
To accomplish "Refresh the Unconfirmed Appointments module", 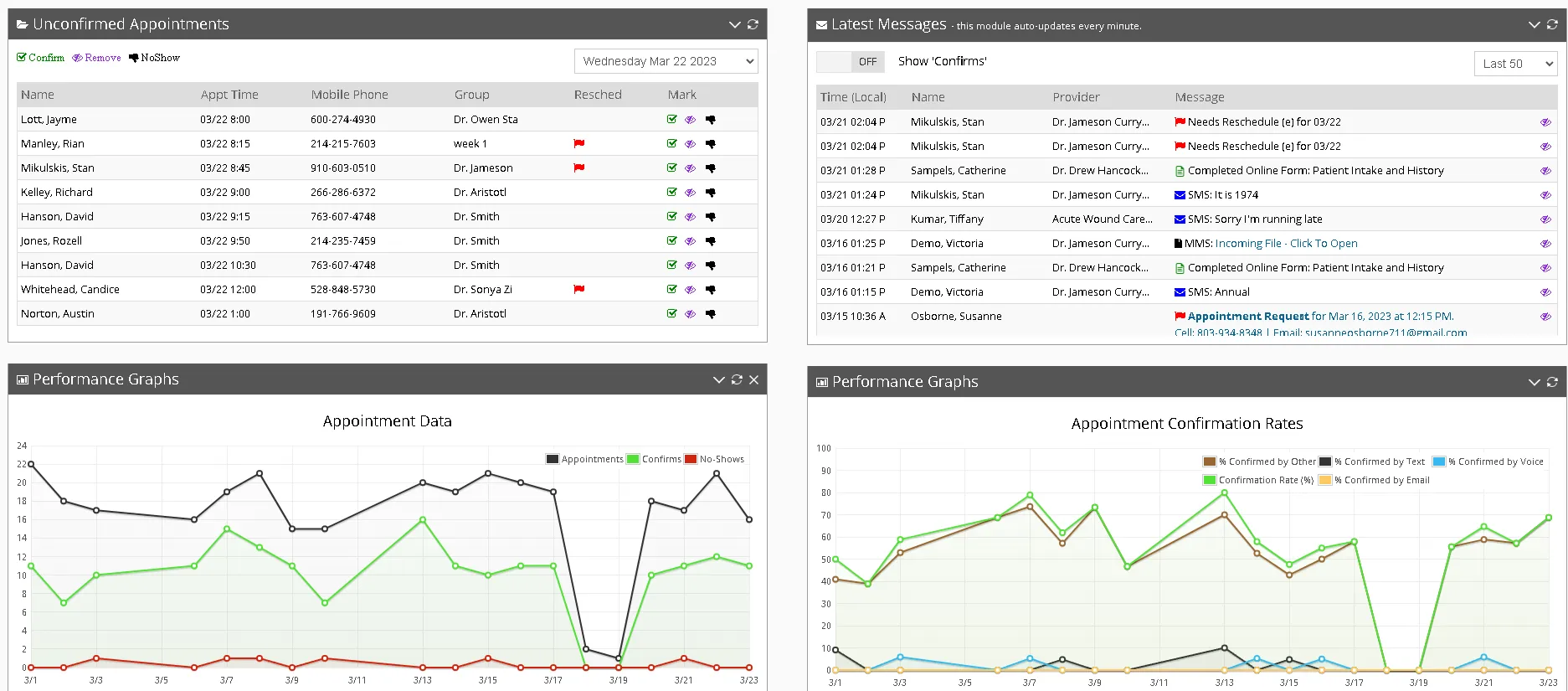I will point(753,24).
